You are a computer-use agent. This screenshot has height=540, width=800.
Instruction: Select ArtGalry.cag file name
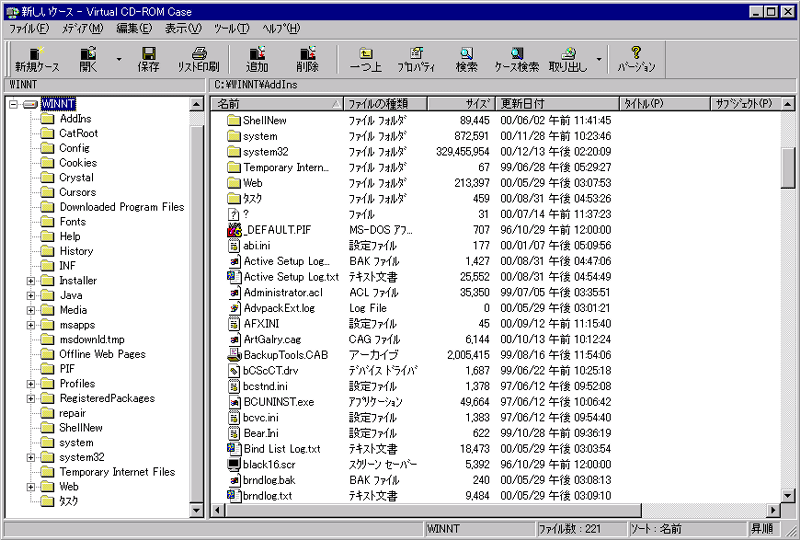coord(272,339)
